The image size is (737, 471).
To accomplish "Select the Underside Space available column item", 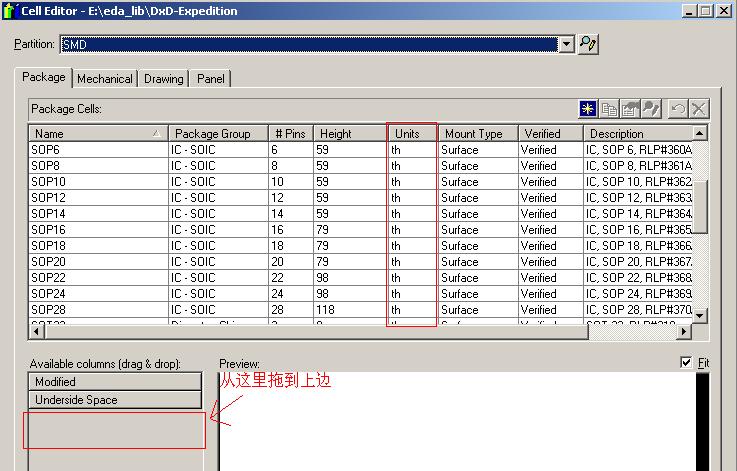I will click(x=115, y=400).
